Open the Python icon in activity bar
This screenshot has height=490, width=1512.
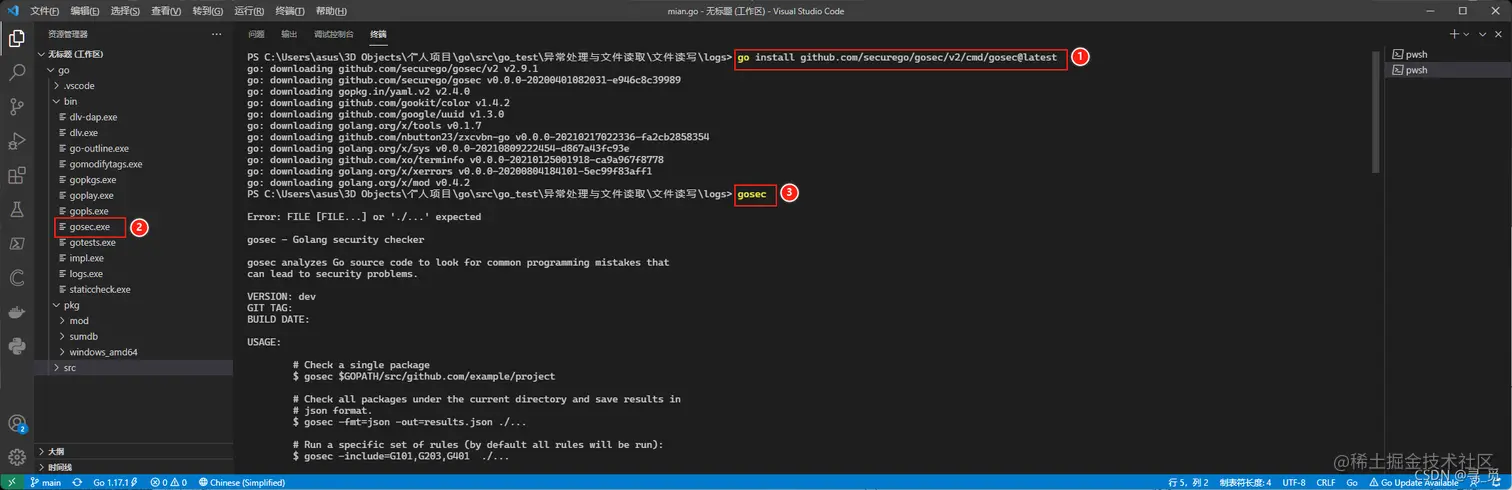click(x=17, y=346)
